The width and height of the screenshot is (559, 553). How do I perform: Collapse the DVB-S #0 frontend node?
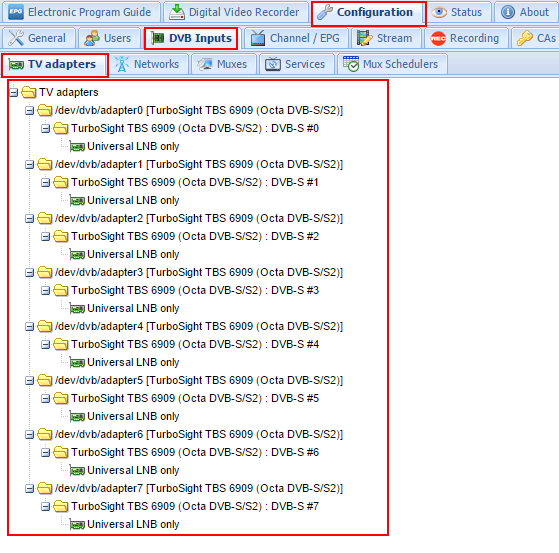pos(45,129)
